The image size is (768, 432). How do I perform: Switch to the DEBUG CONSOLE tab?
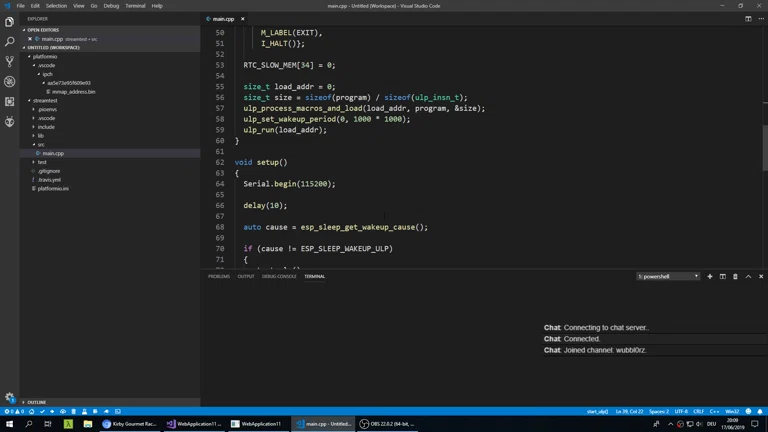(279, 276)
